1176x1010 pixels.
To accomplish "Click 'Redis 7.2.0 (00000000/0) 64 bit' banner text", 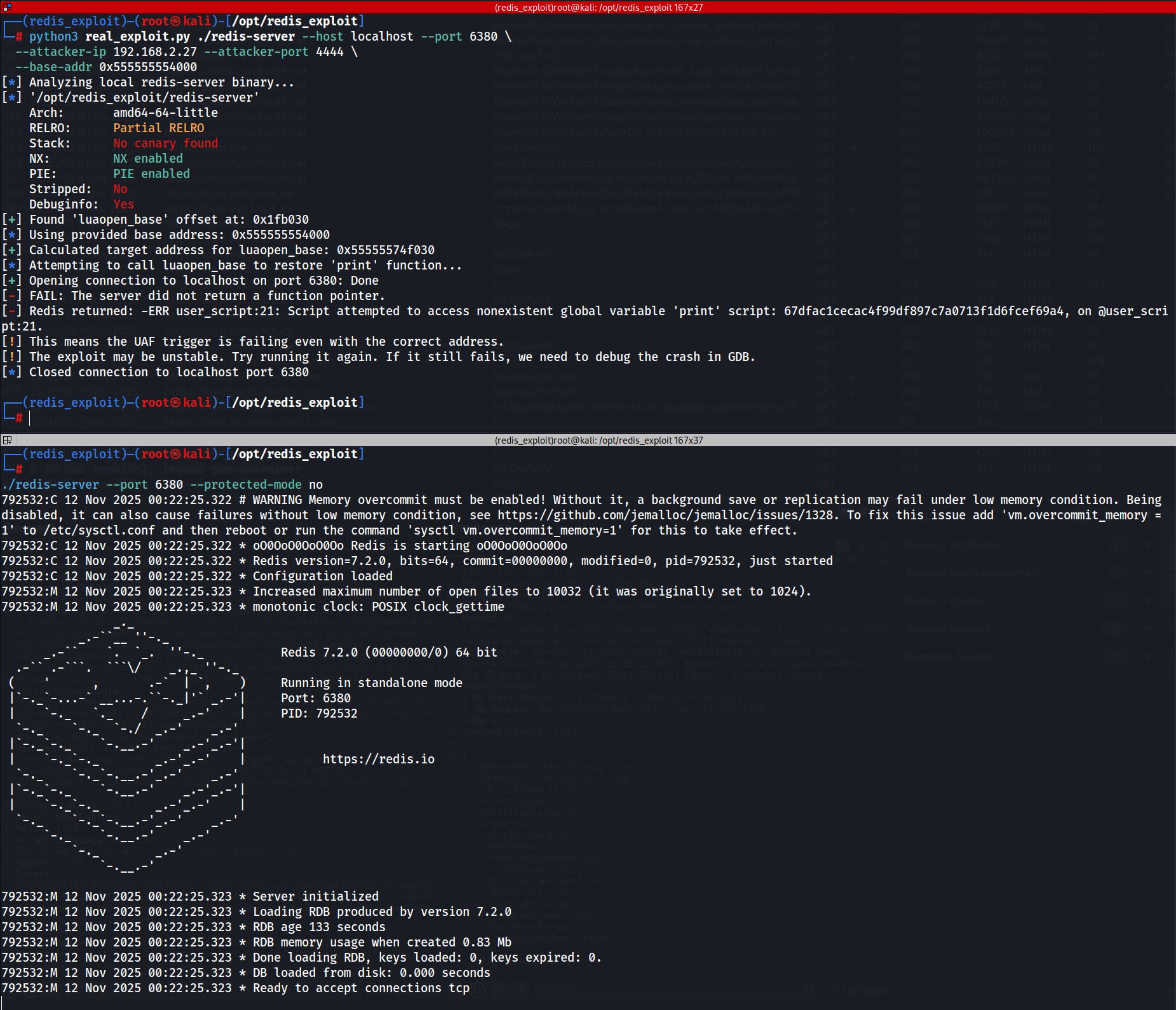I will click(389, 652).
